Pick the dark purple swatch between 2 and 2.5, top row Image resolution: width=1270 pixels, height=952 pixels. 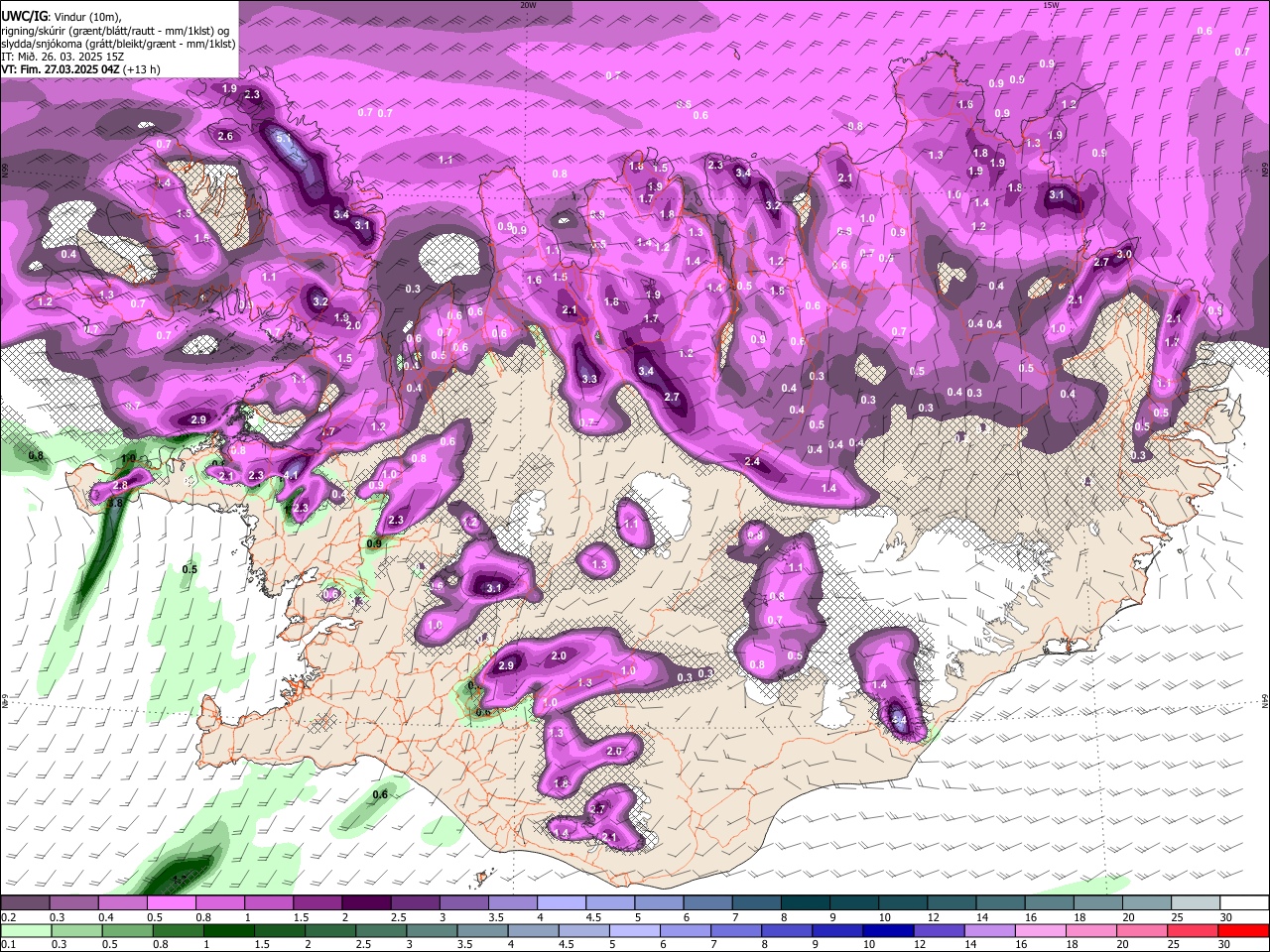(x=366, y=903)
